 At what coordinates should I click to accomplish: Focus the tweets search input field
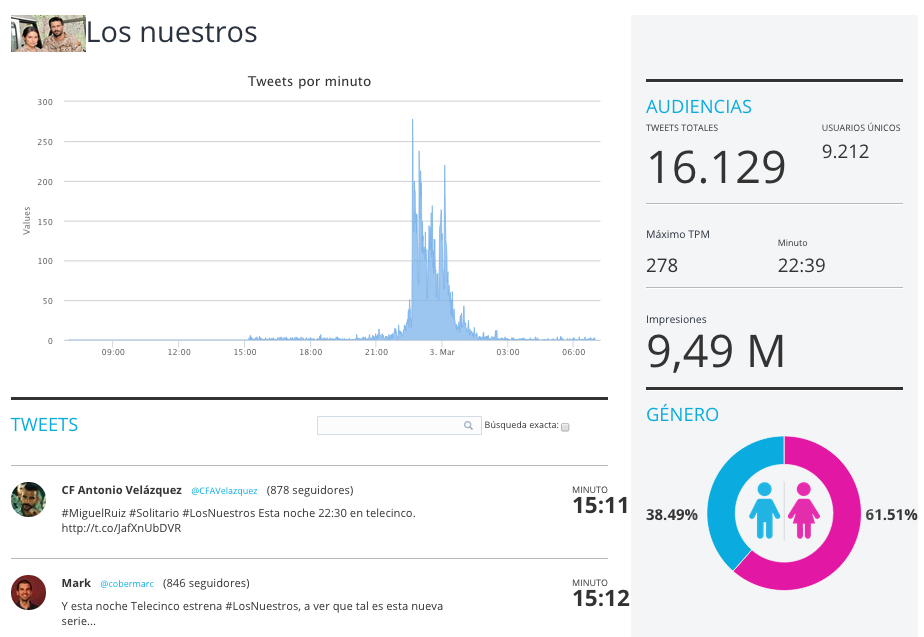[x=399, y=425]
